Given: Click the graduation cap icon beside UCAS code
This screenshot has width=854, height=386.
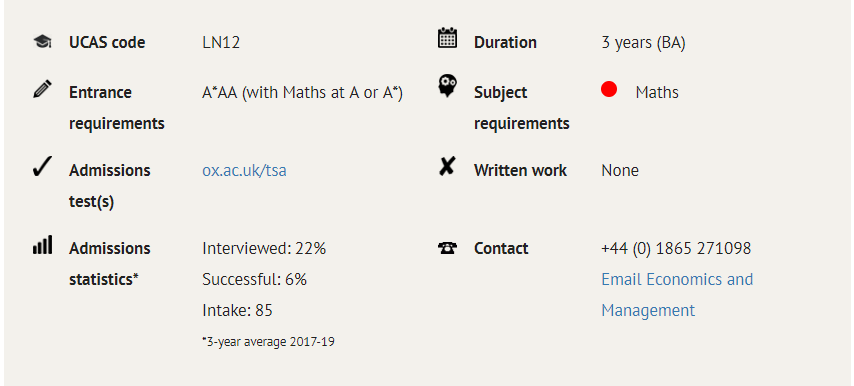Looking at the screenshot, I should (x=42, y=41).
